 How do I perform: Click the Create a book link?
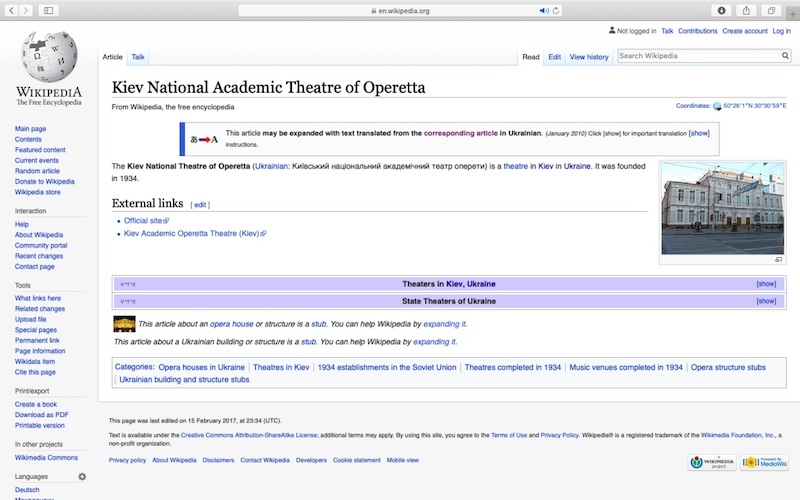tap(36, 405)
